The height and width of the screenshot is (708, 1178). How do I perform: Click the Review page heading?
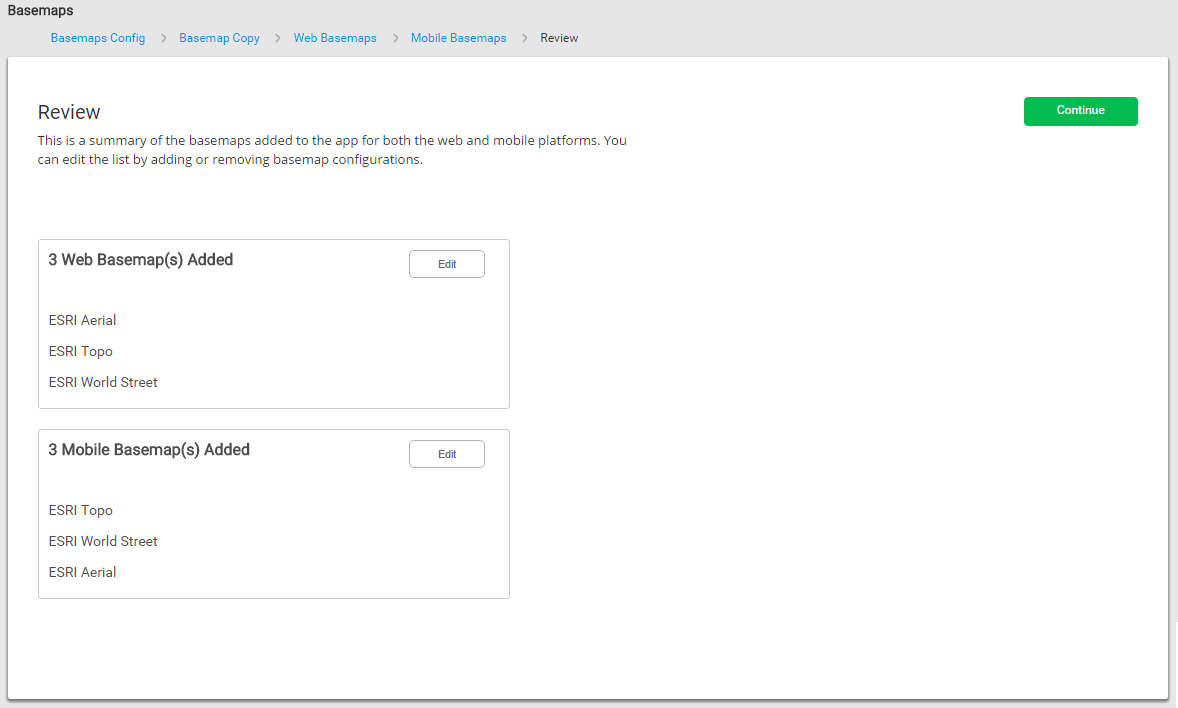click(68, 112)
